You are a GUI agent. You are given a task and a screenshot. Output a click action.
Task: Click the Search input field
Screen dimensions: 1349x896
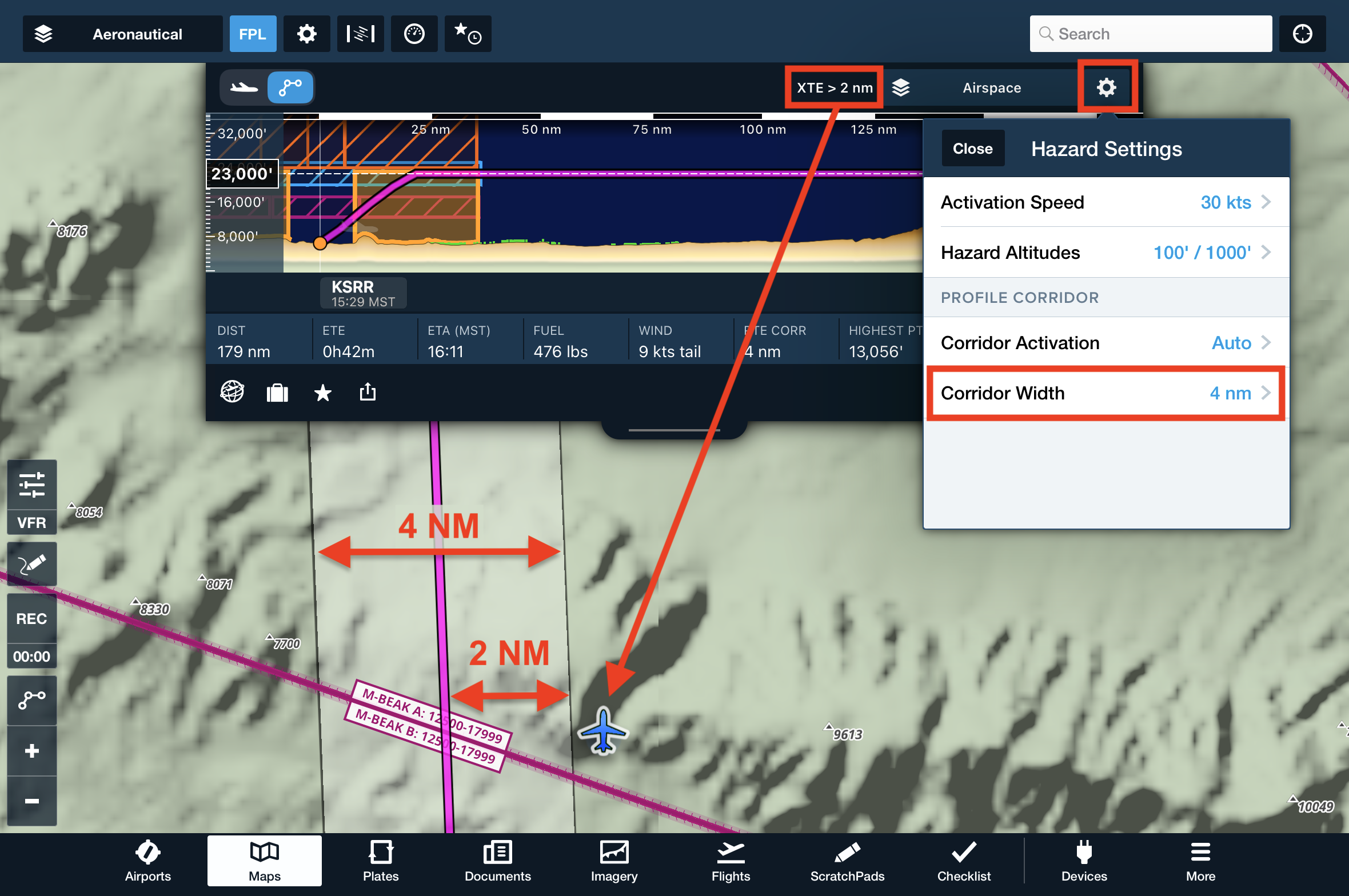pyautogui.click(x=1150, y=34)
